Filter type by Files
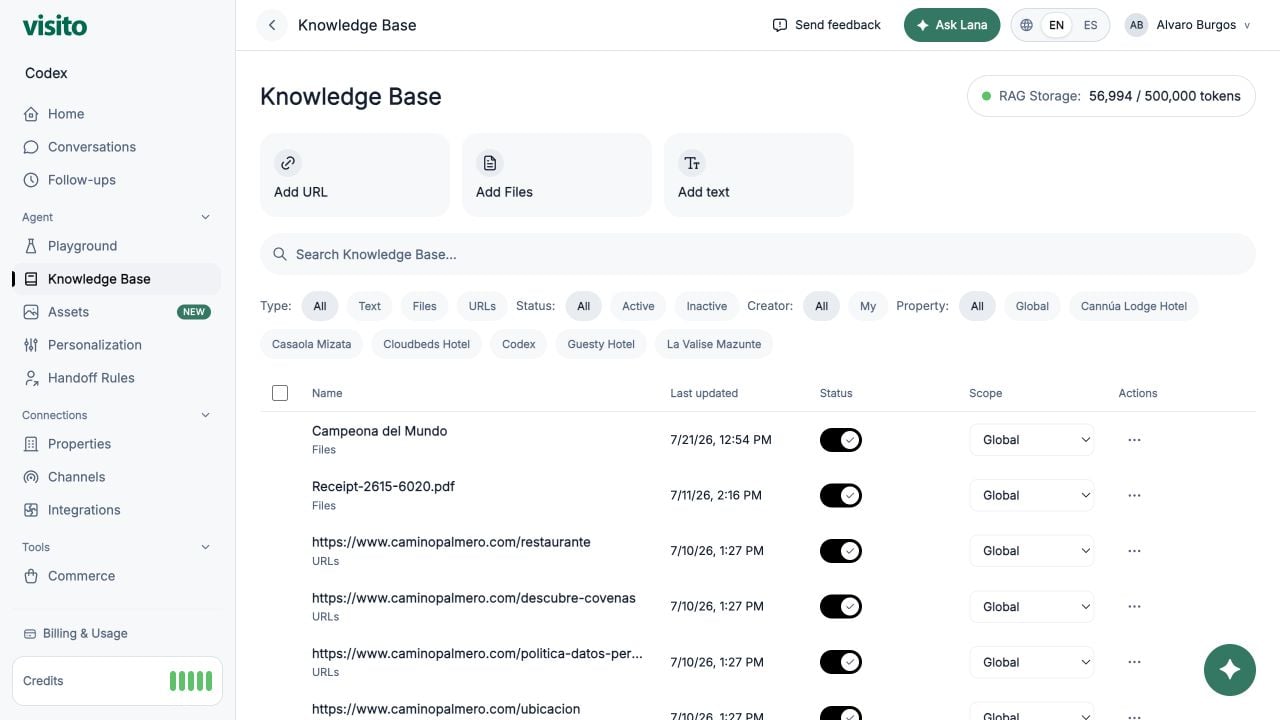 [x=425, y=306]
